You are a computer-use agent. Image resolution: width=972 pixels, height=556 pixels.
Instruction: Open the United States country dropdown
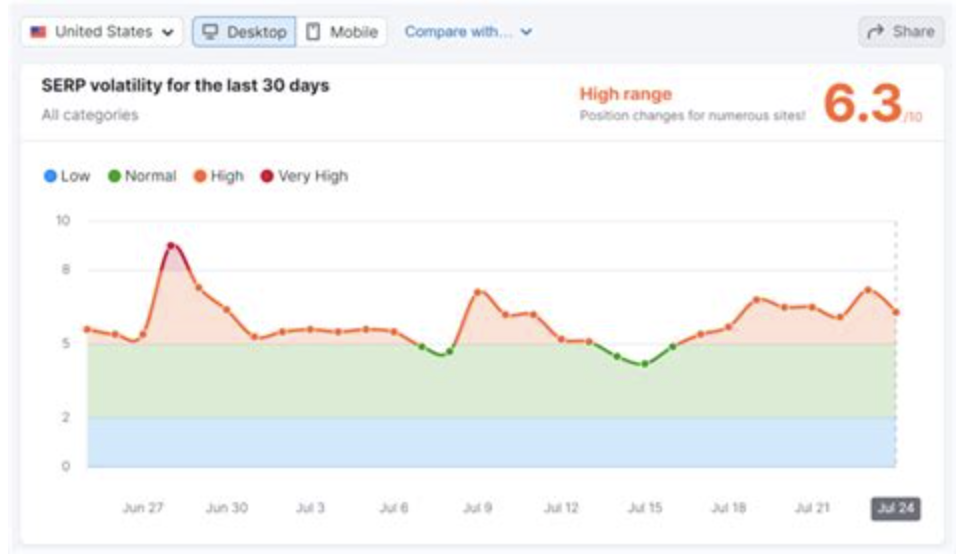click(102, 32)
